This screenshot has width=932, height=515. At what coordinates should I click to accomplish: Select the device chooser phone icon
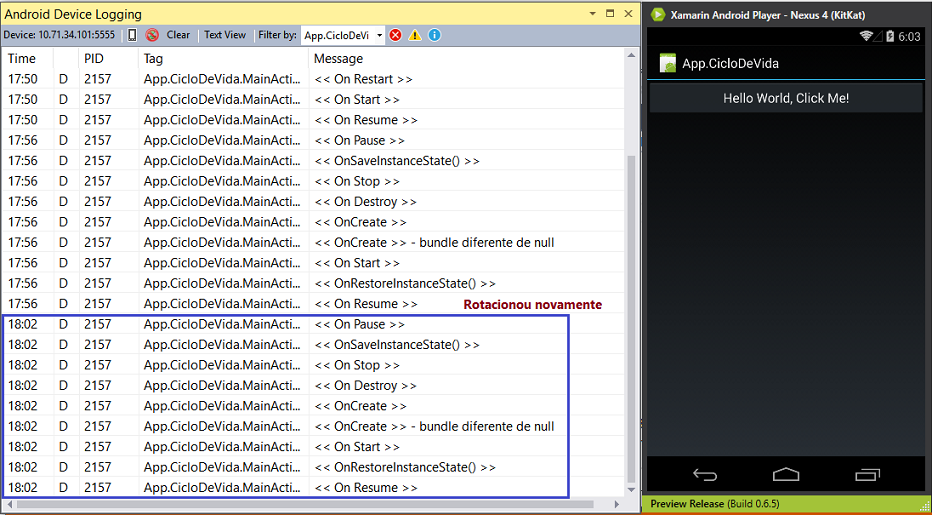click(x=132, y=35)
